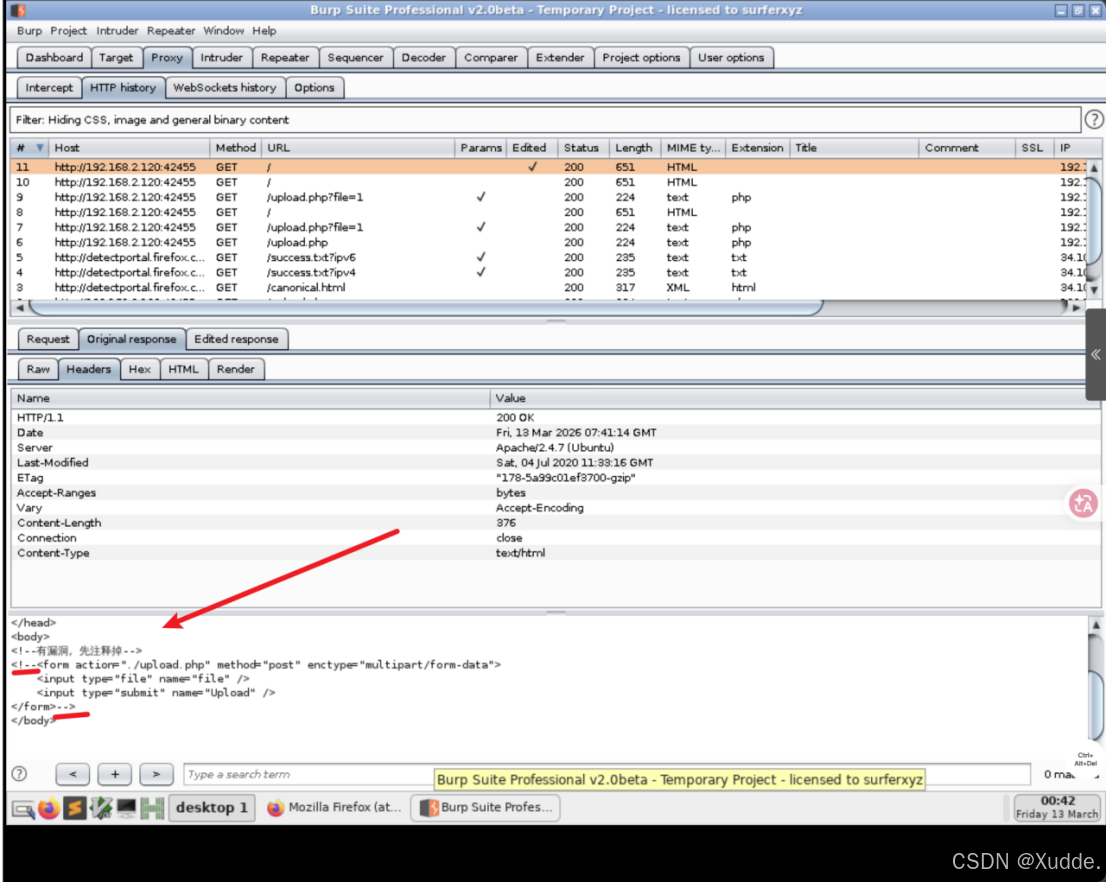This screenshot has height=882, width=1106.
Task: Go to User options tab
Action: click(731, 58)
